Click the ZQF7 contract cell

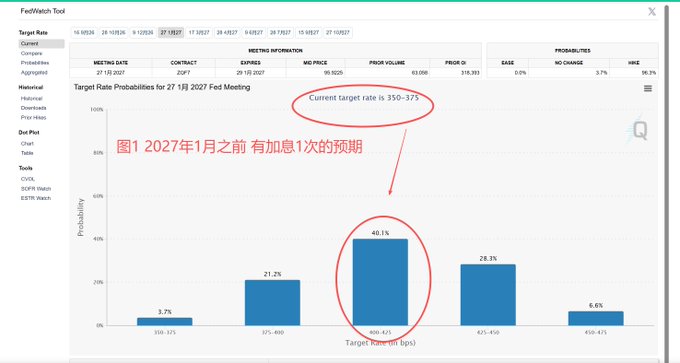(x=183, y=73)
